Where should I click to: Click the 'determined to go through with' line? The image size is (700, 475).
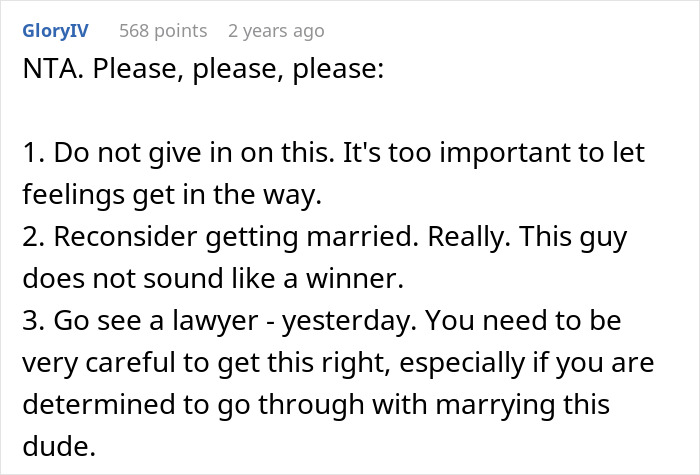[x=316, y=404]
